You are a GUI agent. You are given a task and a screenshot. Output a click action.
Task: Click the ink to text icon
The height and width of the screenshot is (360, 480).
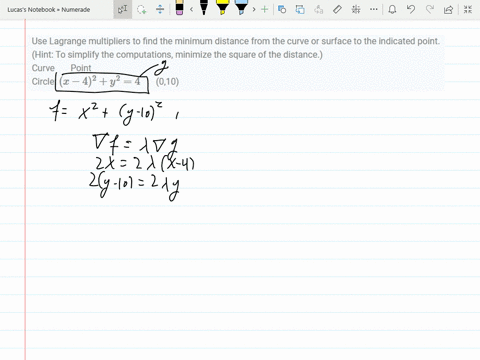point(318,9)
